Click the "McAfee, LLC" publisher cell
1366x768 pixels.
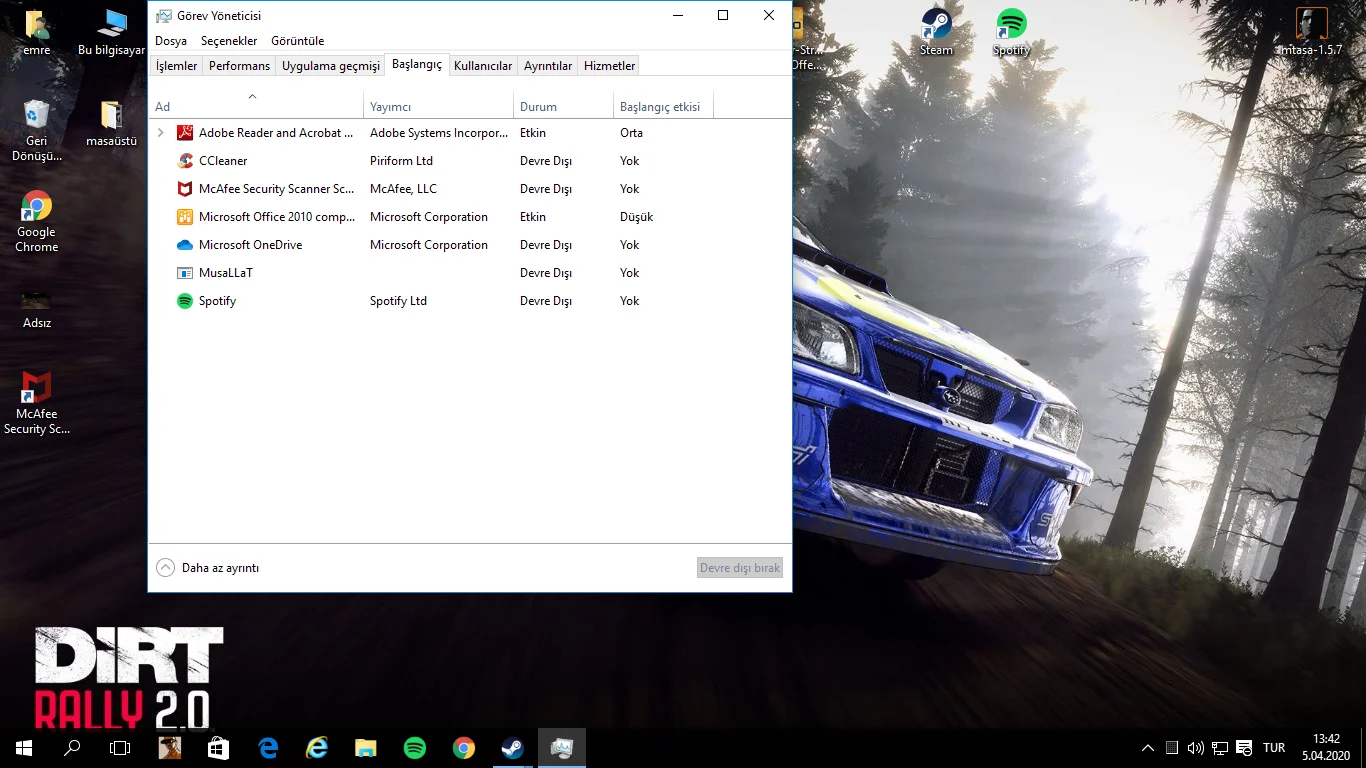(x=403, y=189)
